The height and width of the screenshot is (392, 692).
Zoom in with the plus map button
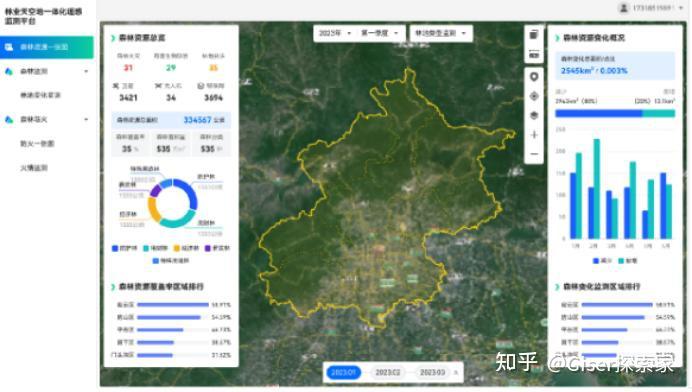(x=534, y=135)
